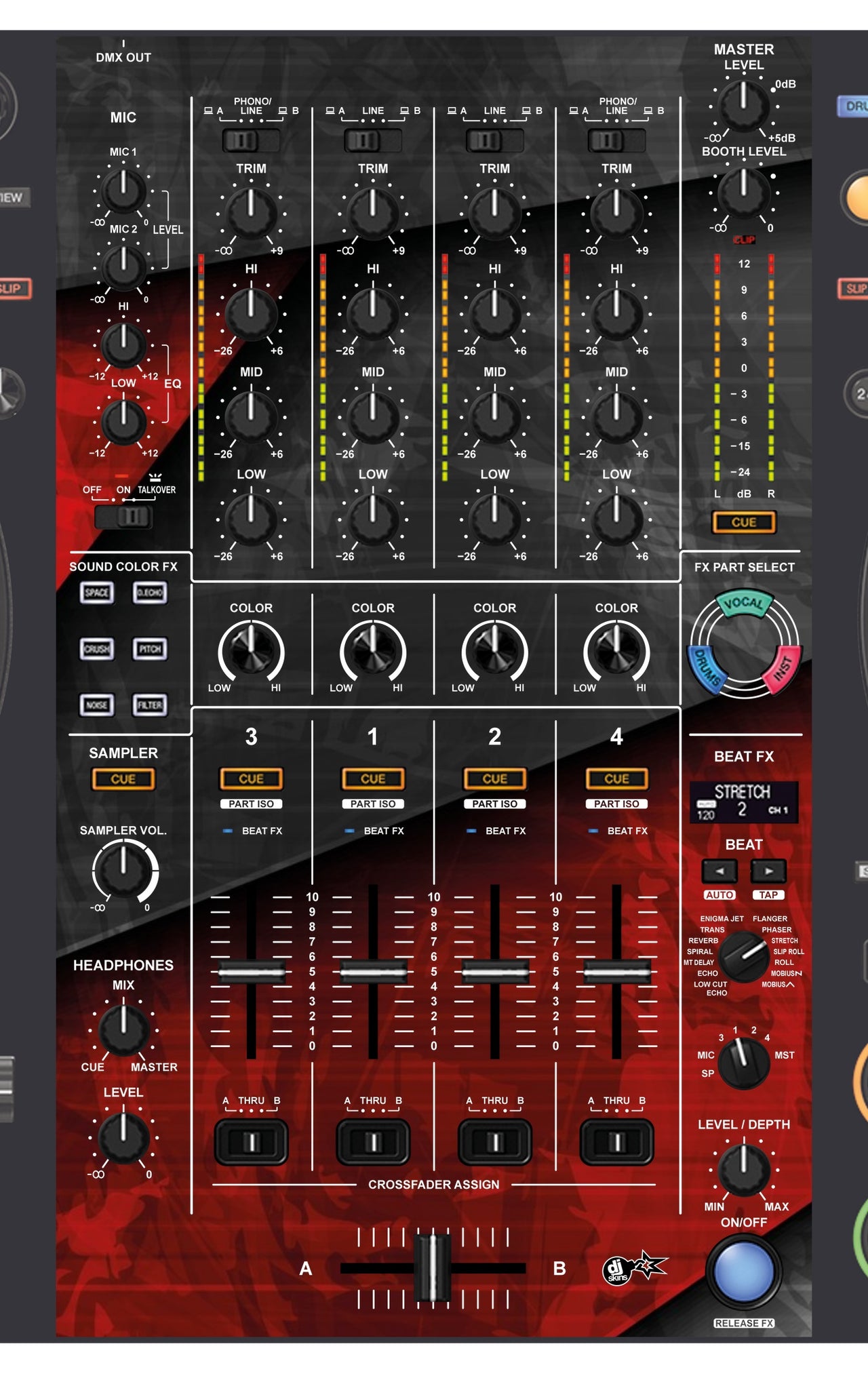Viewport: 868px width, 1380px height.
Task: Click channel 4 LOW EQ knob
Action: point(616,519)
